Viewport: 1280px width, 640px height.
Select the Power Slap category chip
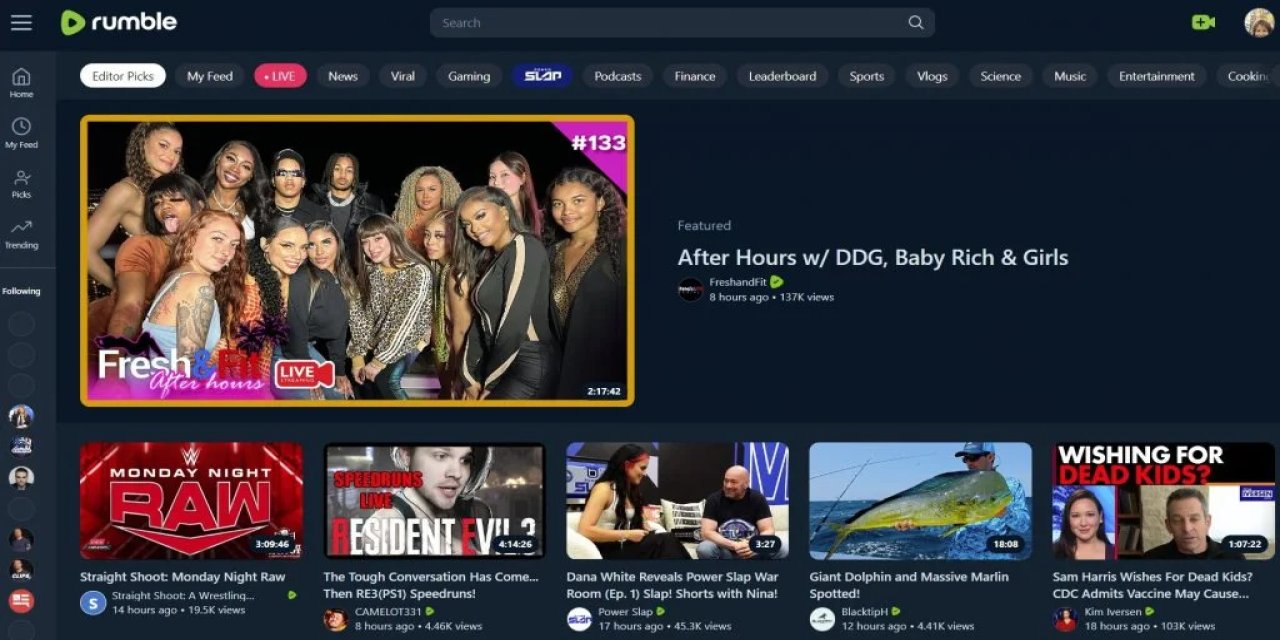point(542,76)
